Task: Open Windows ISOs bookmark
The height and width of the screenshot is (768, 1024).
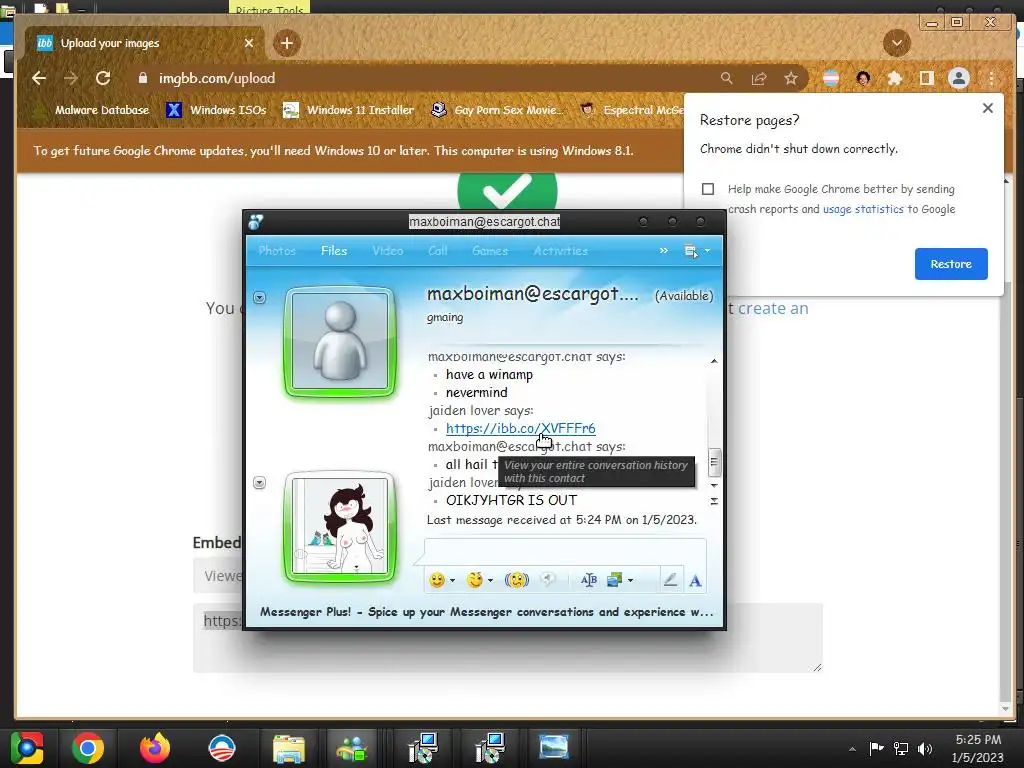Action: [216, 110]
